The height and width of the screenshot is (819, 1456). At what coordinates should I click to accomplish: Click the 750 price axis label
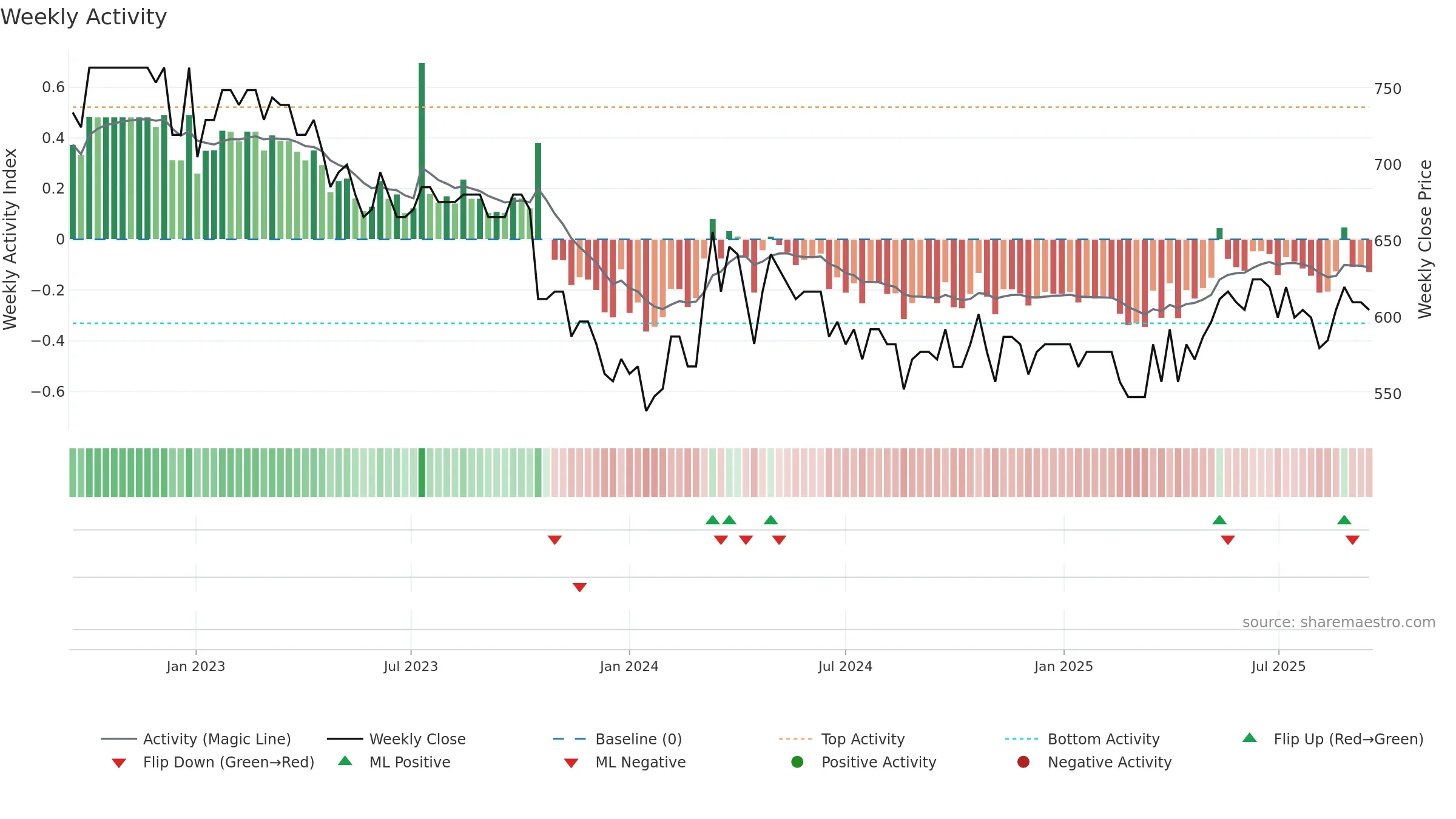pyautogui.click(x=1388, y=89)
